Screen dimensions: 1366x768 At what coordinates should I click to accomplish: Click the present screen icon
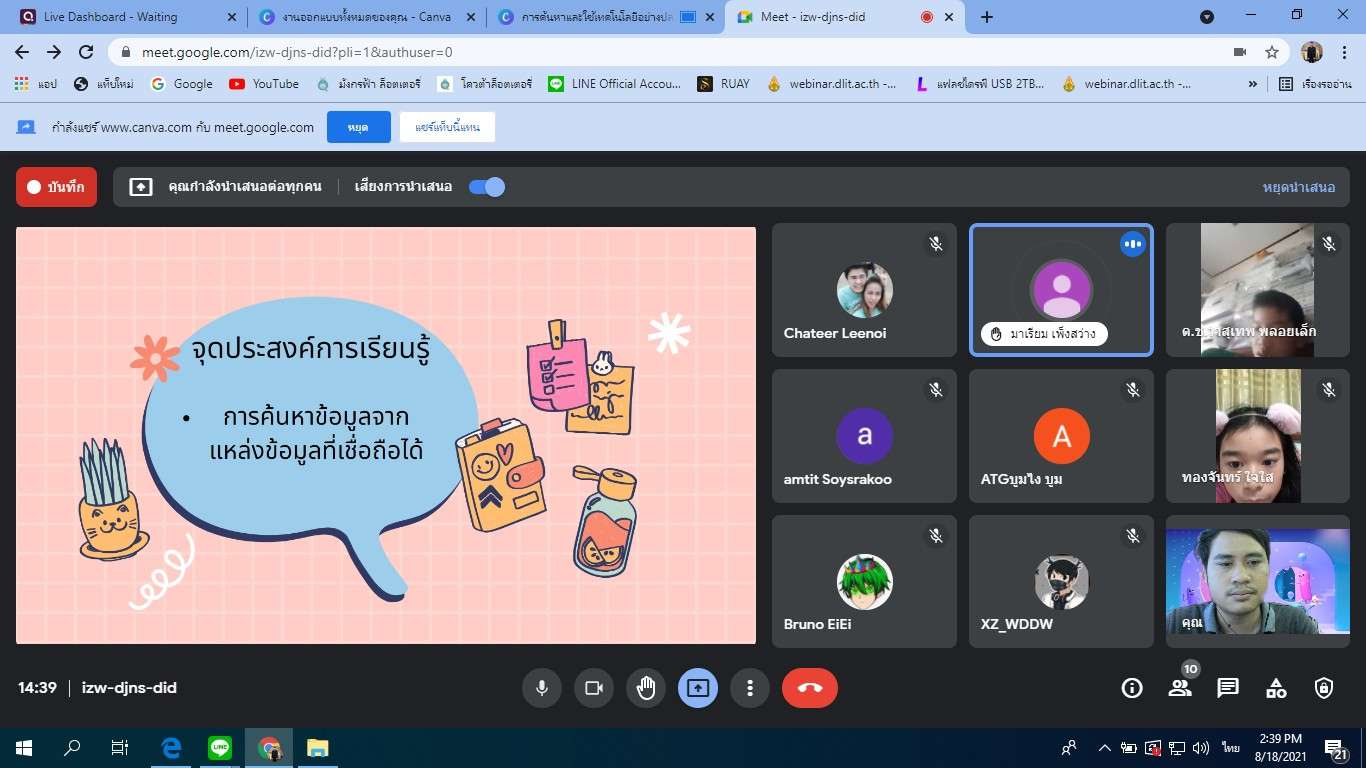click(698, 688)
